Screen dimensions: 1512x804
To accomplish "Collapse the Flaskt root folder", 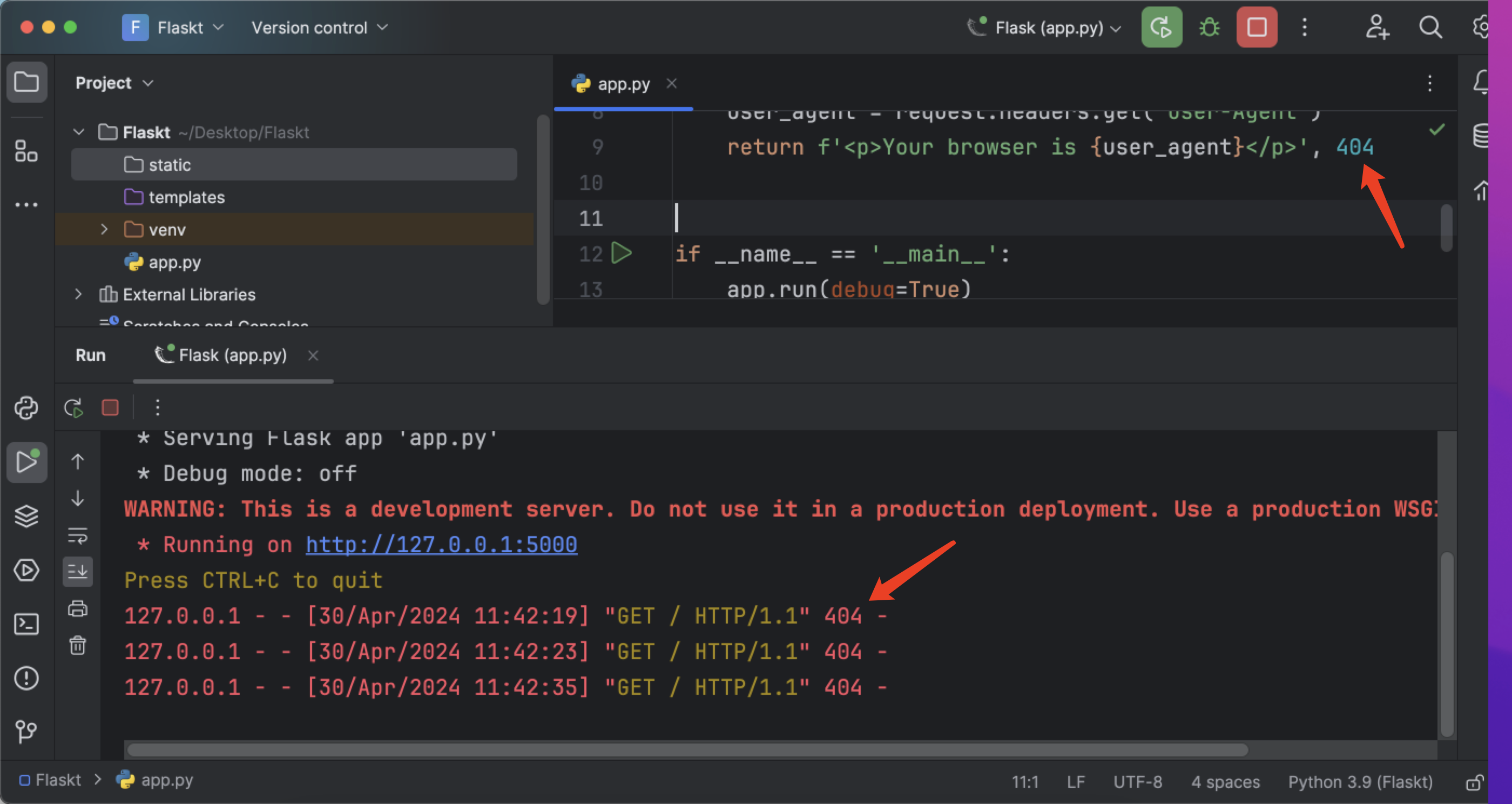I will pos(79,132).
